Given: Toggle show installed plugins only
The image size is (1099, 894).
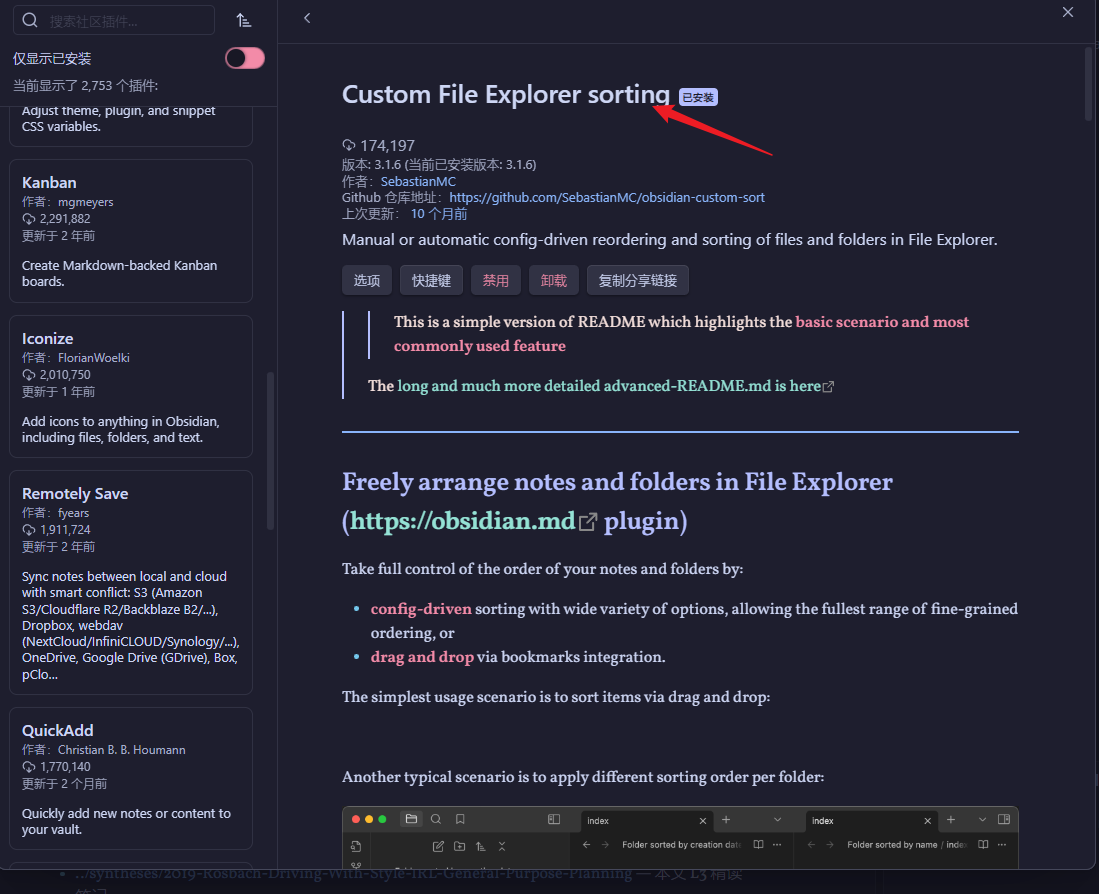Looking at the screenshot, I should [x=245, y=58].
